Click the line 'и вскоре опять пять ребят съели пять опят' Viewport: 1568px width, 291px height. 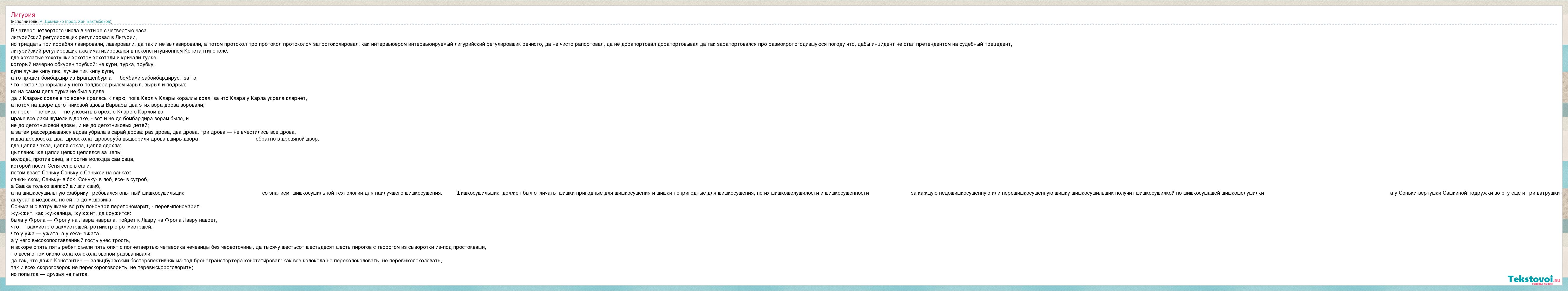(248, 247)
